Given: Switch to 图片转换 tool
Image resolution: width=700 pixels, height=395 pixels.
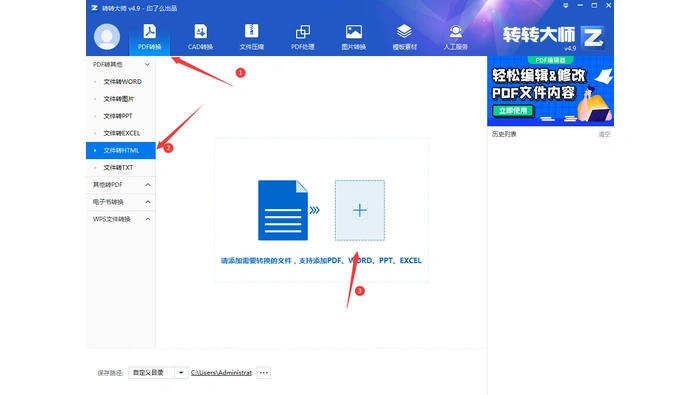Looking at the screenshot, I should [354, 37].
